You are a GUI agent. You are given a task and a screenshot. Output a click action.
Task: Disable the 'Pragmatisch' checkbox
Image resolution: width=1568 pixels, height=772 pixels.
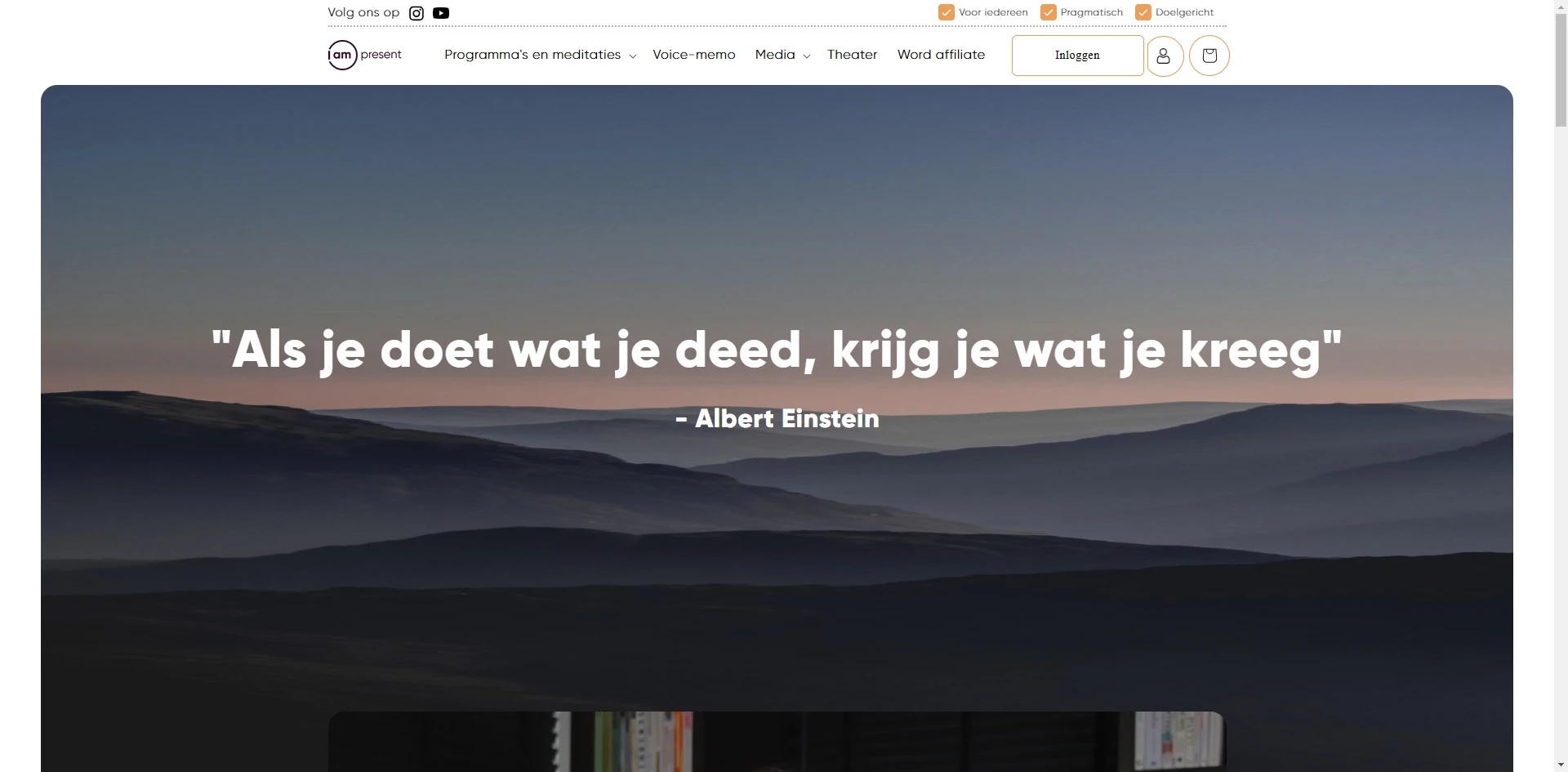[1049, 12]
